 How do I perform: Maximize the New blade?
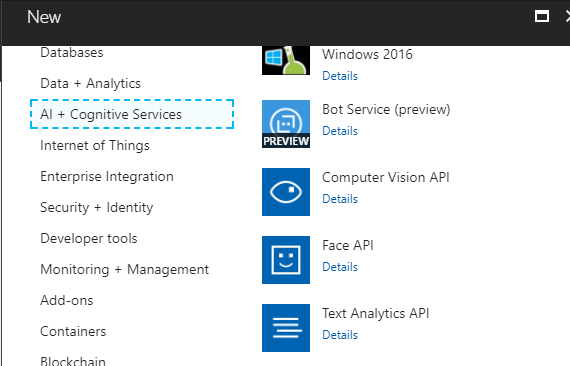pos(542,16)
